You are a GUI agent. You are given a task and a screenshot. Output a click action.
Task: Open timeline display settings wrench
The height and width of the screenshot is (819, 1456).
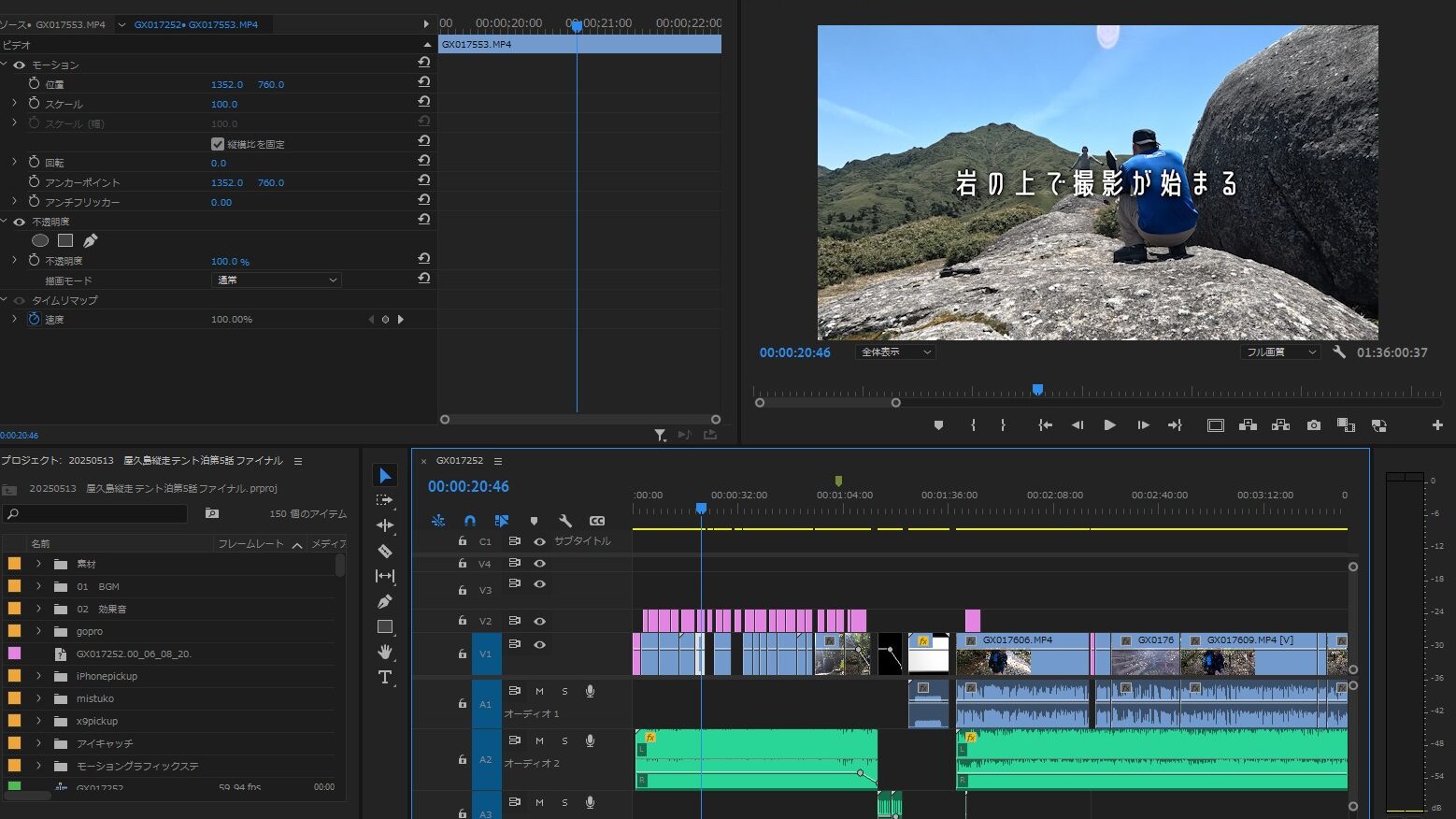(565, 521)
